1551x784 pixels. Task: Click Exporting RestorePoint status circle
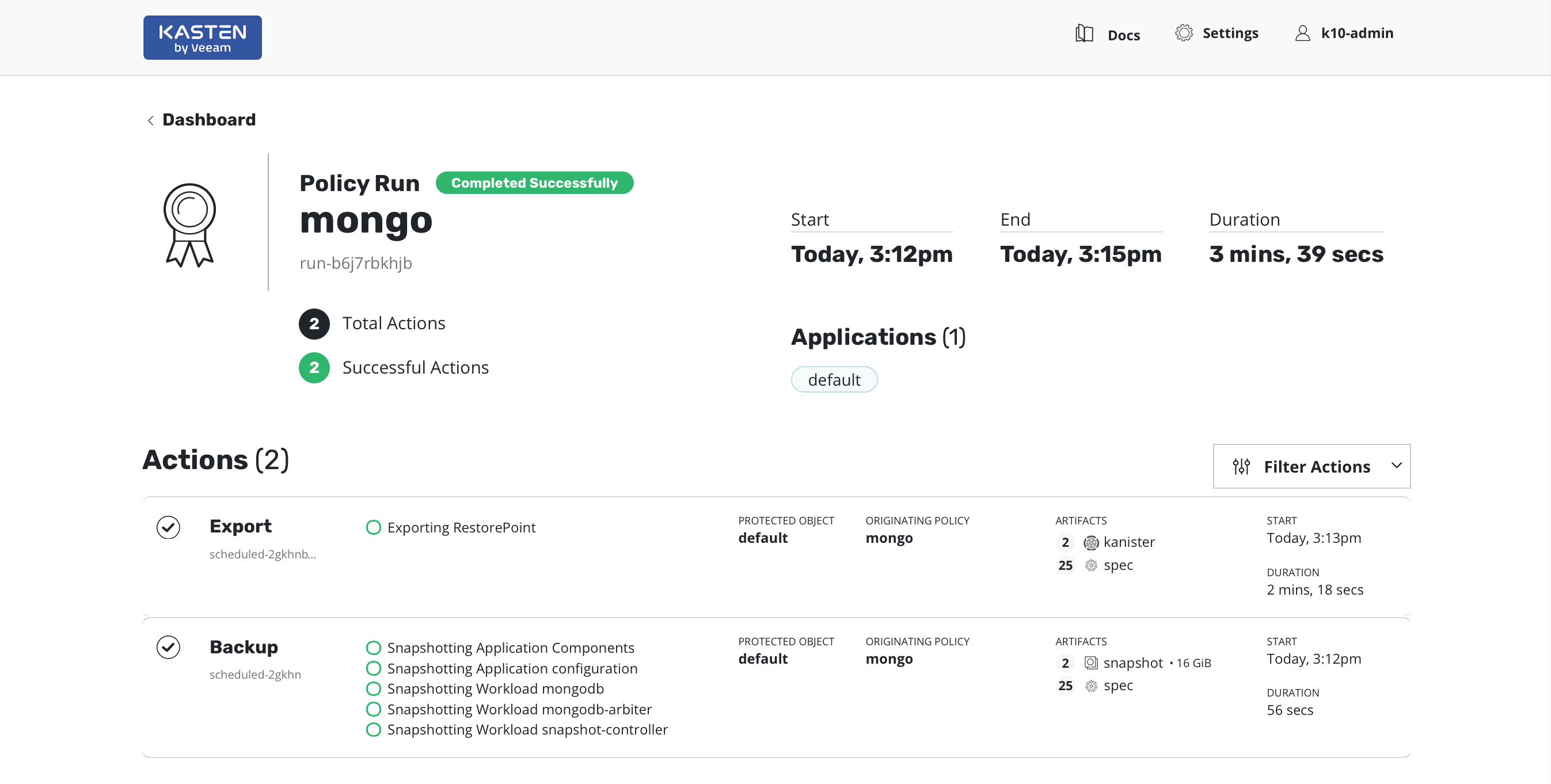(x=373, y=527)
